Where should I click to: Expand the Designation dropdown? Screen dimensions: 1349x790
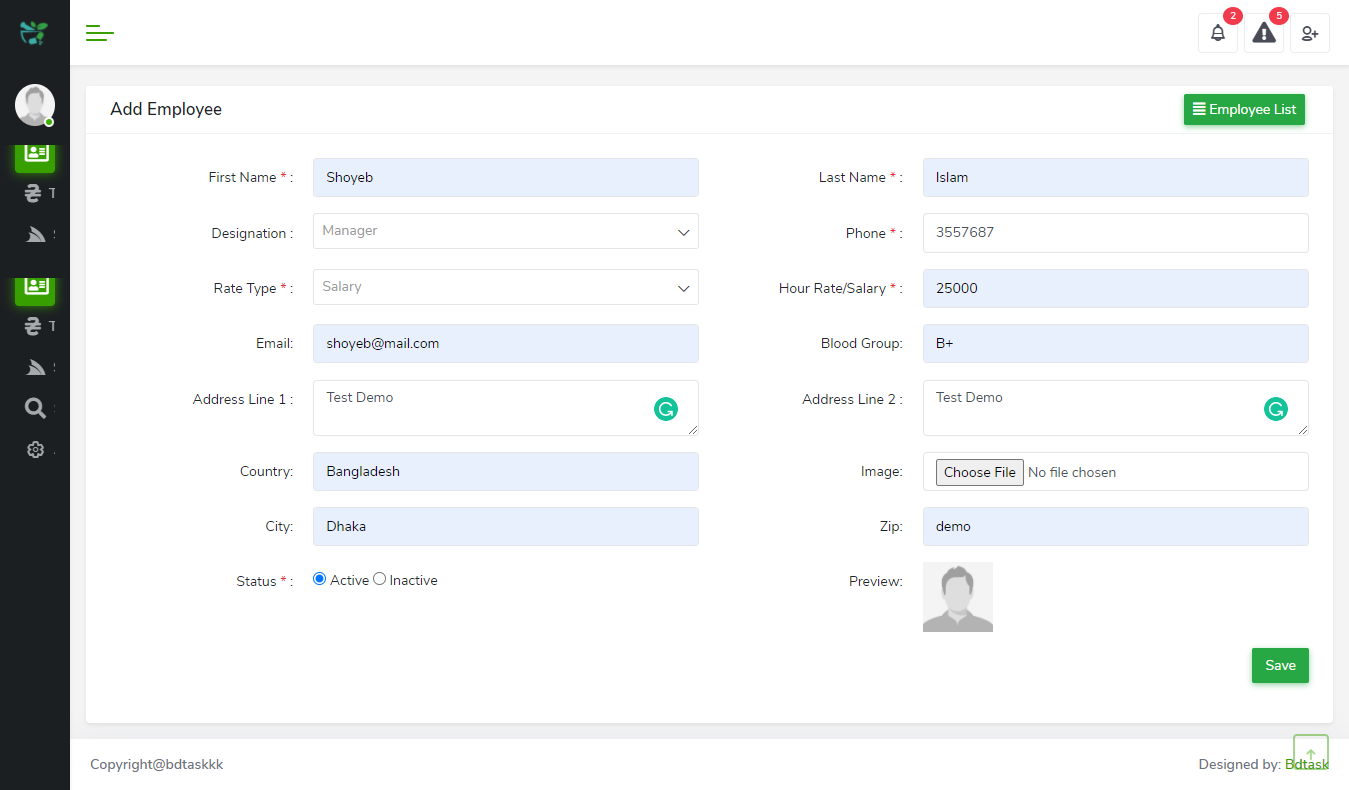[x=505, y=231]
